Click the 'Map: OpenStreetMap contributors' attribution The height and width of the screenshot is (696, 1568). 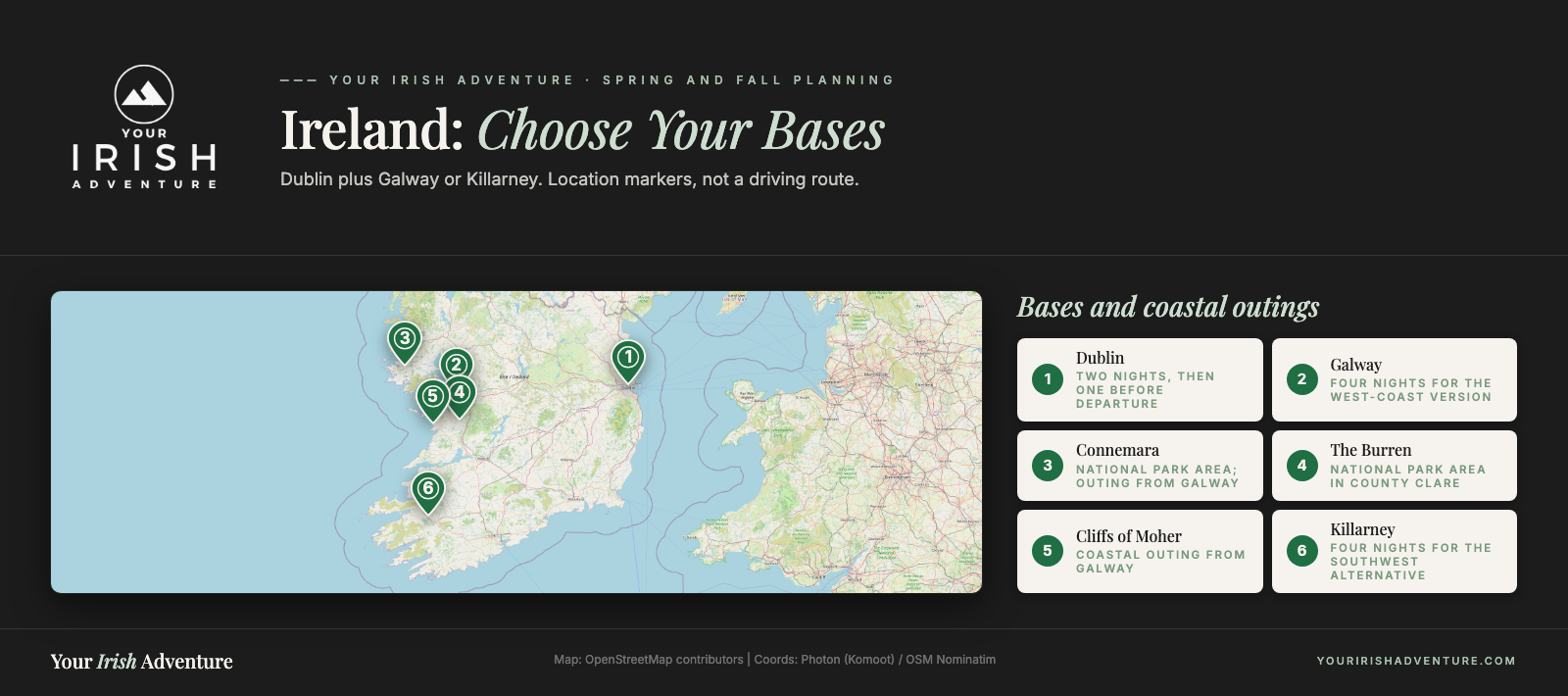coord(649,660)
